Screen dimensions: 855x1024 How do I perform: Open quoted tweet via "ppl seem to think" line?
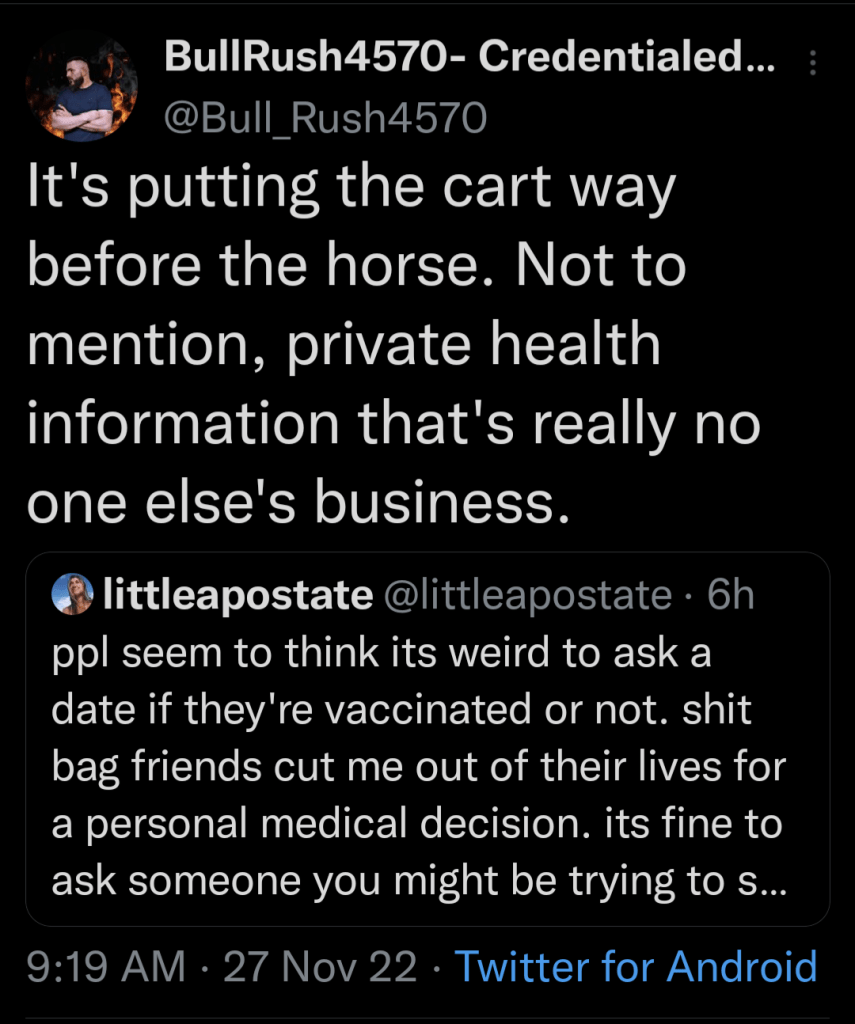(x=380, y=654)
